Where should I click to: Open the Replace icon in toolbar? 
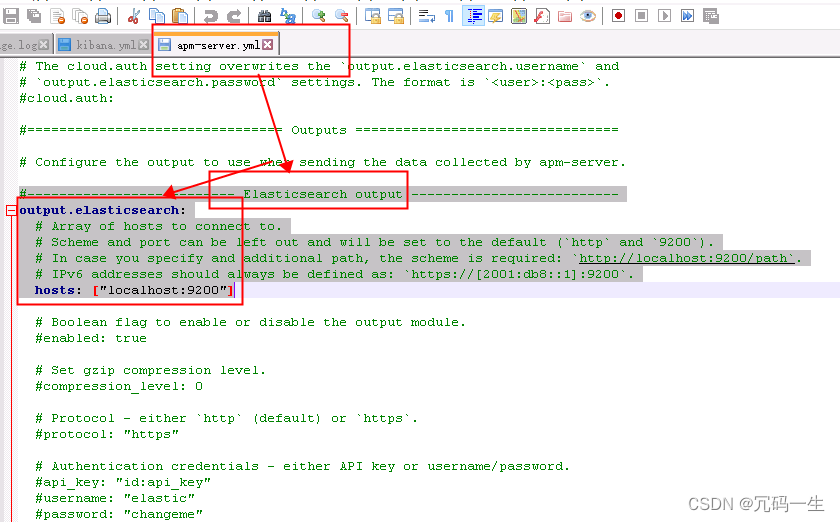tap(288, 17)
